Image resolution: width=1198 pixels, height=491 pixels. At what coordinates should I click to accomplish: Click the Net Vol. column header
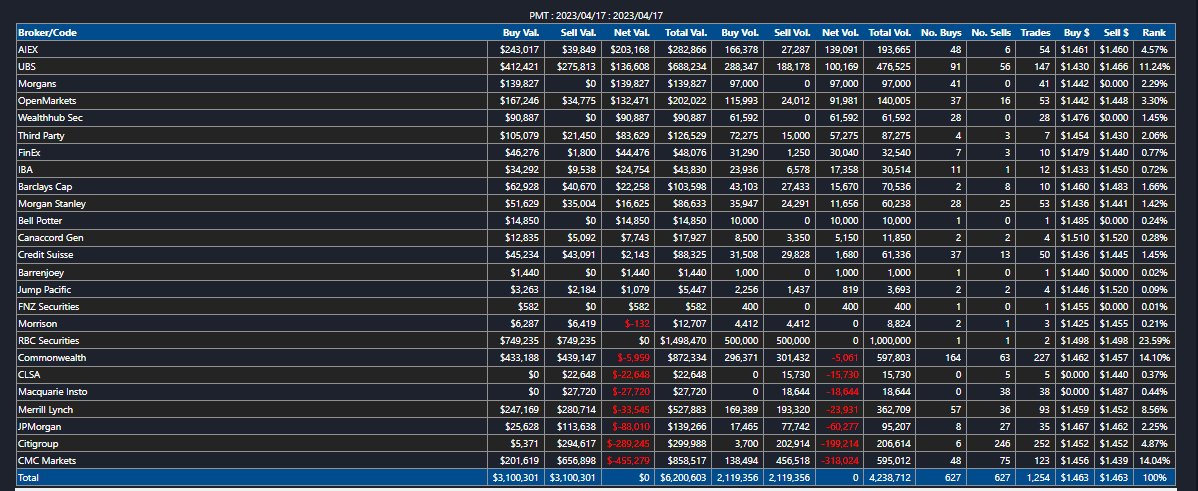pos(840,33)
